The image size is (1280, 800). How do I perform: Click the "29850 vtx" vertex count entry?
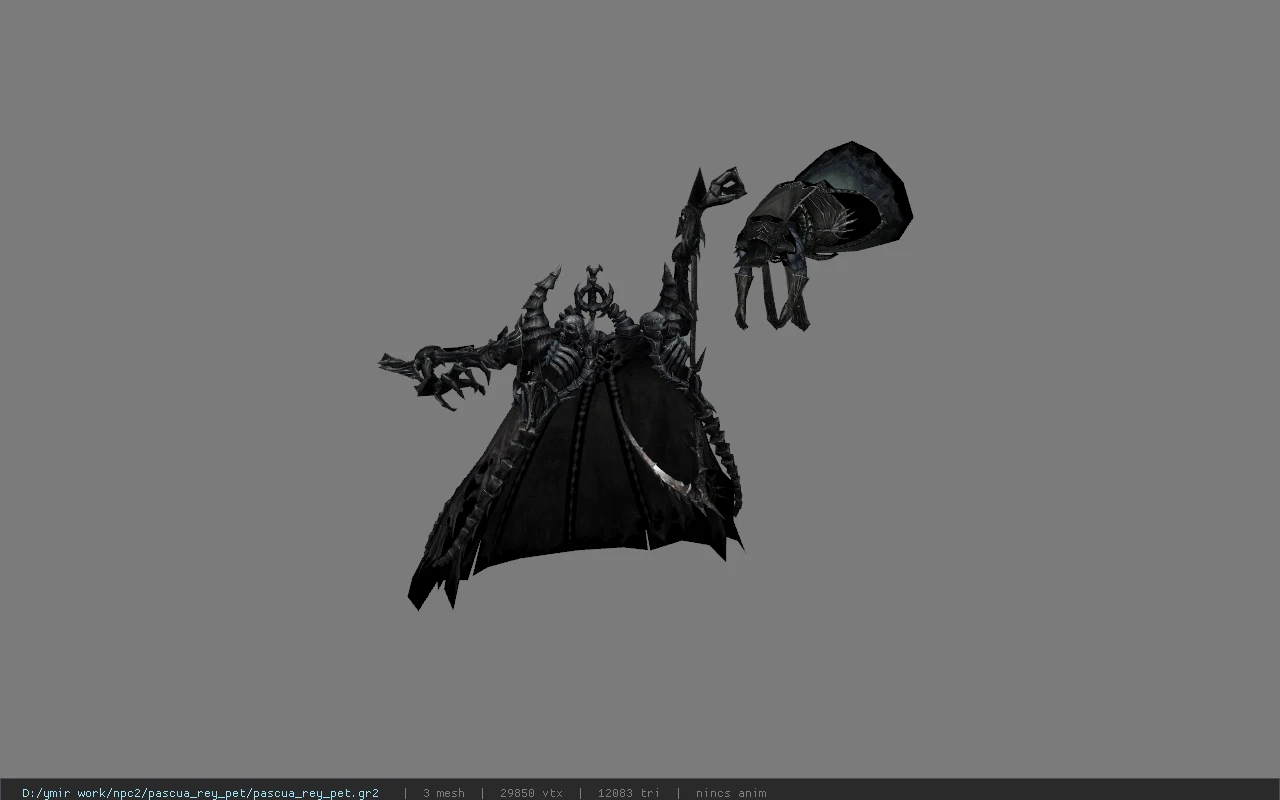[x=531, y=793]
